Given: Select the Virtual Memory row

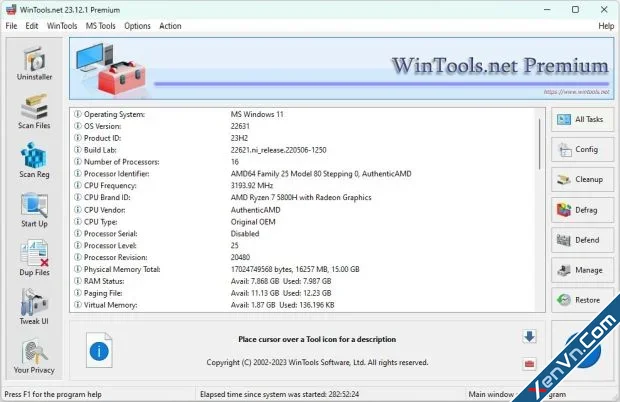Looking at the screenshot, I should tap(304, 305).
